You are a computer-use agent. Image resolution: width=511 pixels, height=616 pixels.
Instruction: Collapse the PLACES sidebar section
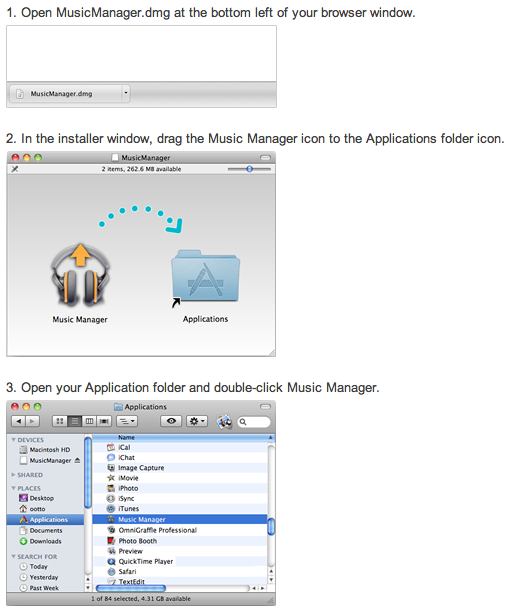tap(13, 488)
